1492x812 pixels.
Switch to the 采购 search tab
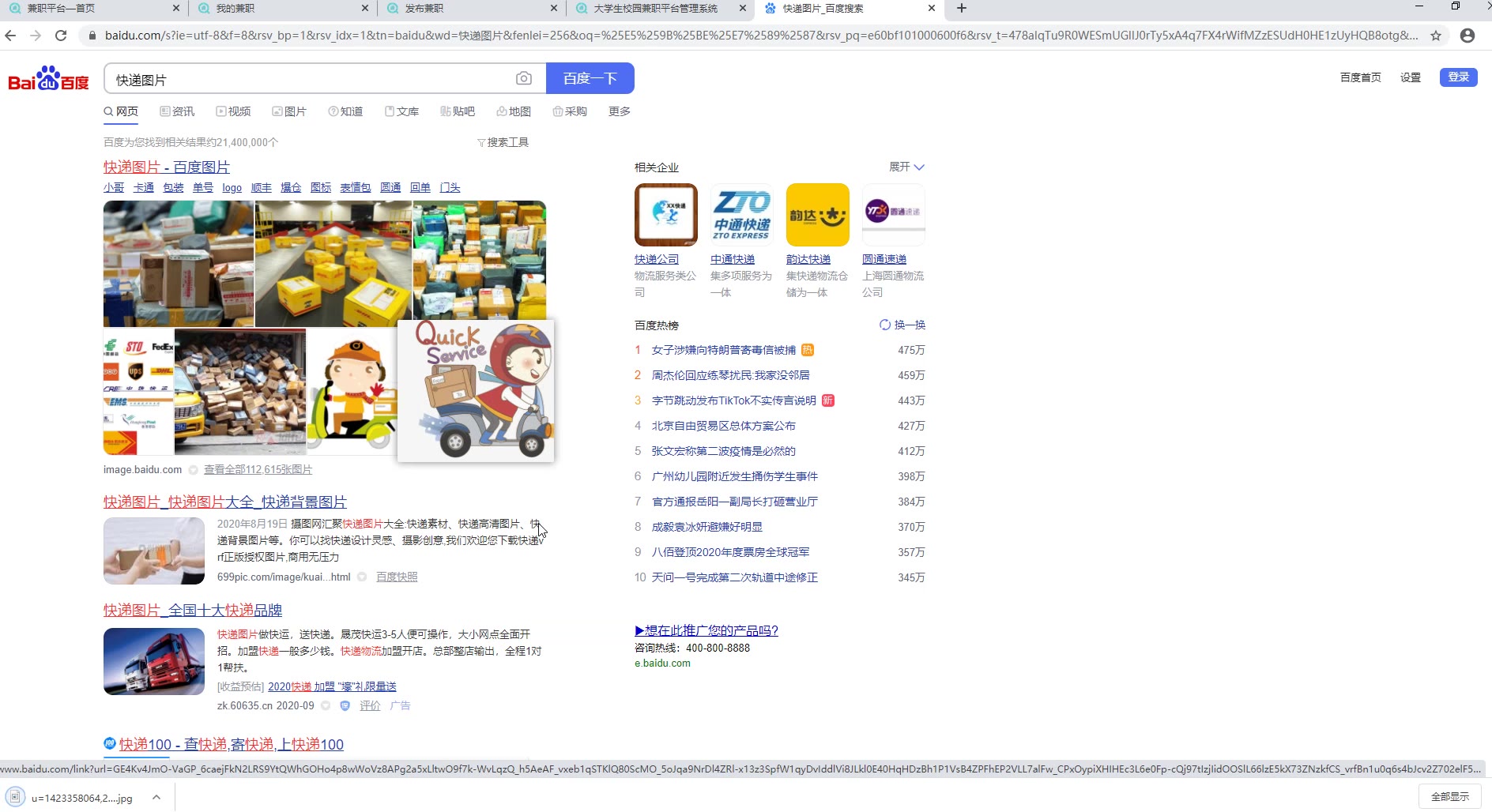(570, 111)
